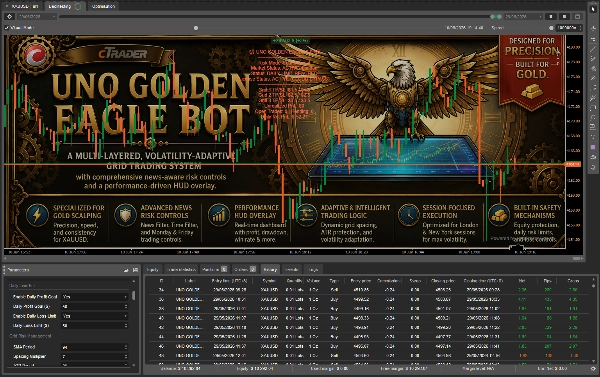600x377 pixels.
Task: Open the gear settings icon in the status bar
Action: click(593, 369)
